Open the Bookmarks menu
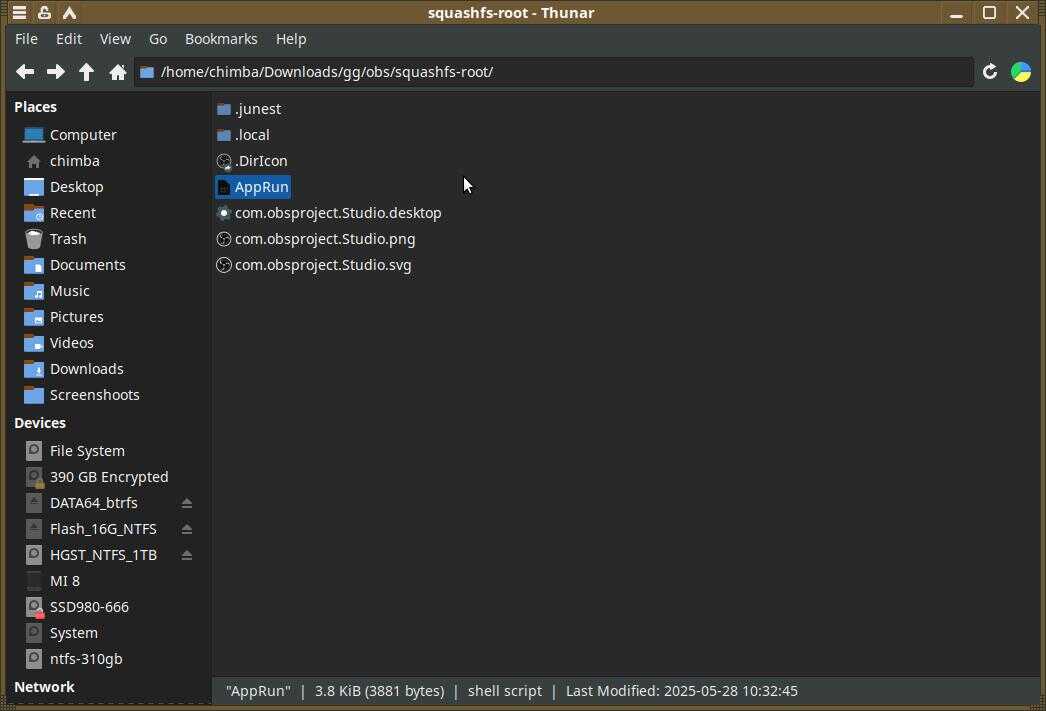 [x=221, y=39]
